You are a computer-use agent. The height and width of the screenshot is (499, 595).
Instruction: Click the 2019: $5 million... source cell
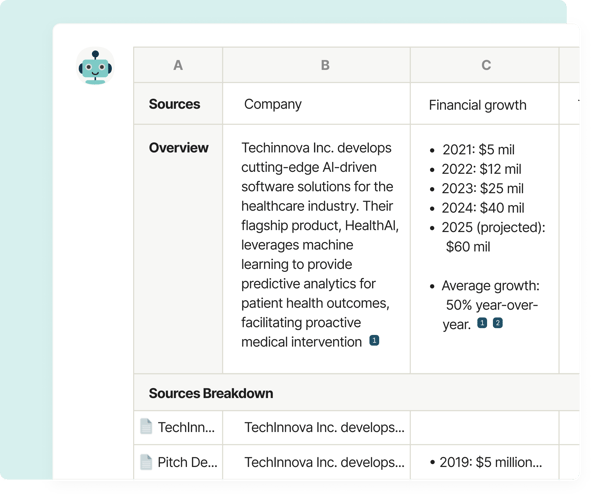pos(485,462)
